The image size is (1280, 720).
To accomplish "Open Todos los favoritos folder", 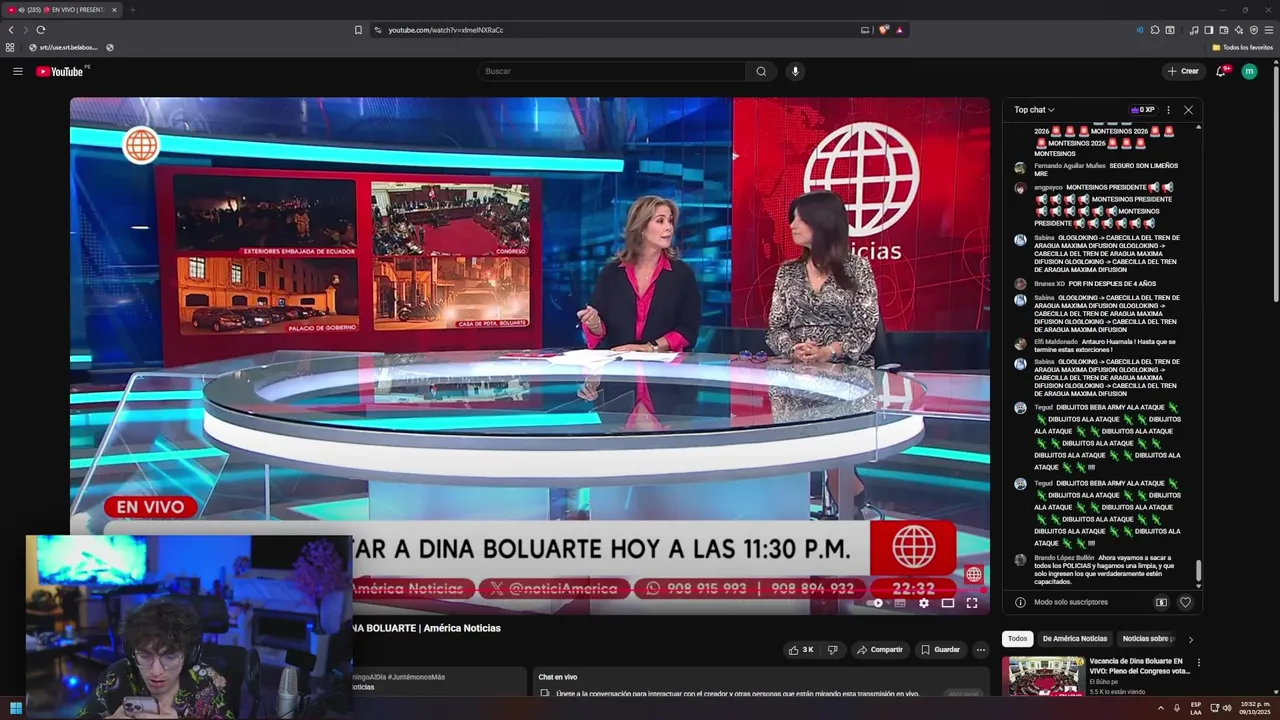I will pos(1242,47).
